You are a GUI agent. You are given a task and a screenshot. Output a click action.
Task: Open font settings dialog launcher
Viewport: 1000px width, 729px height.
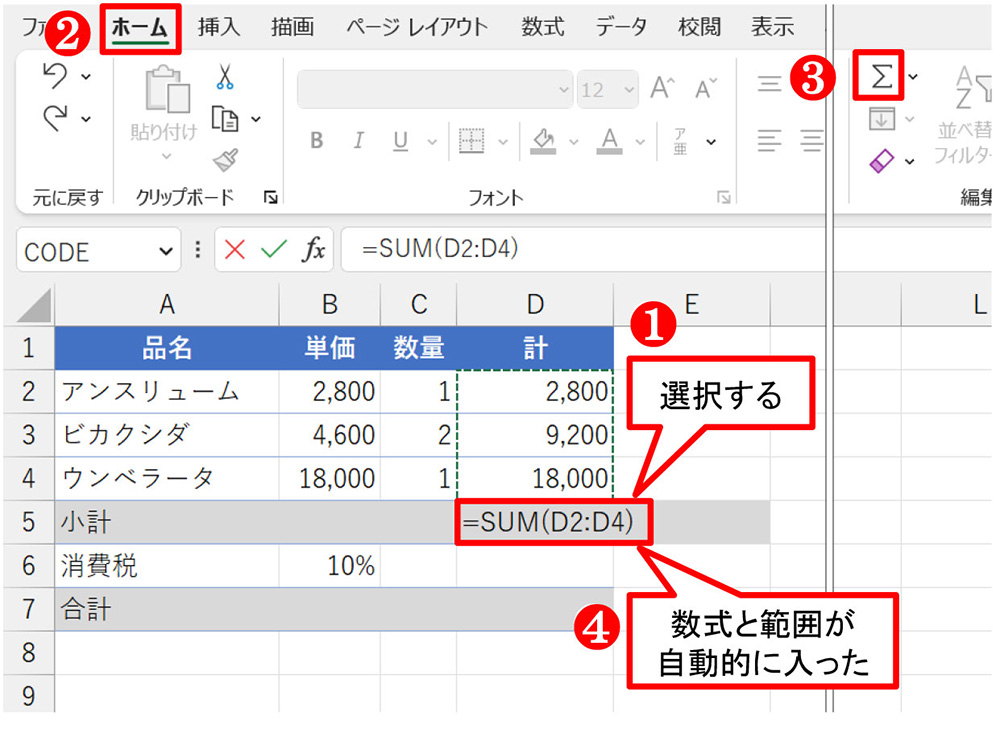coord(723,198)
